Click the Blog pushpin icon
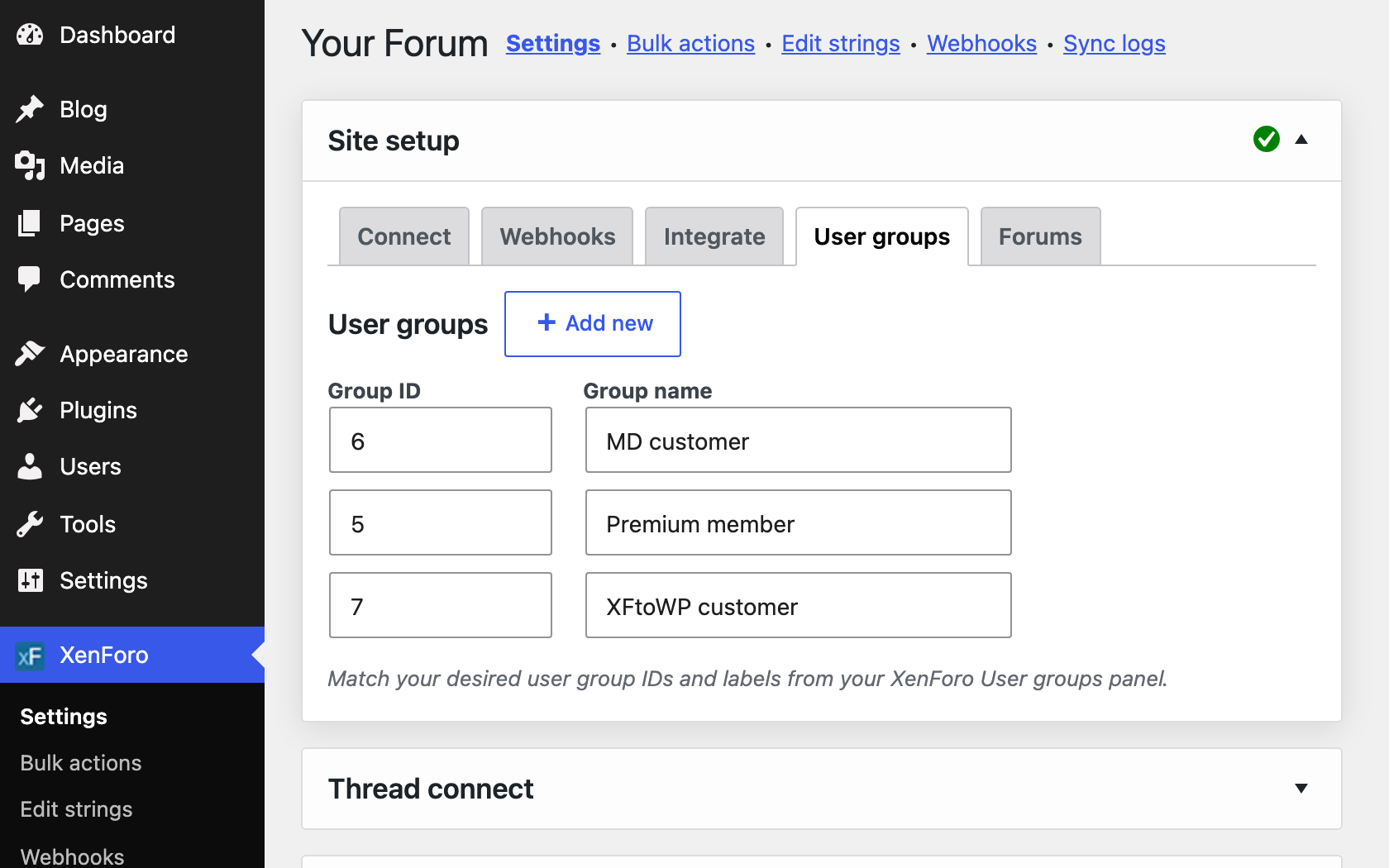Image resolution: width=1389 pixels, height=868 pixels. coord(30,109)
